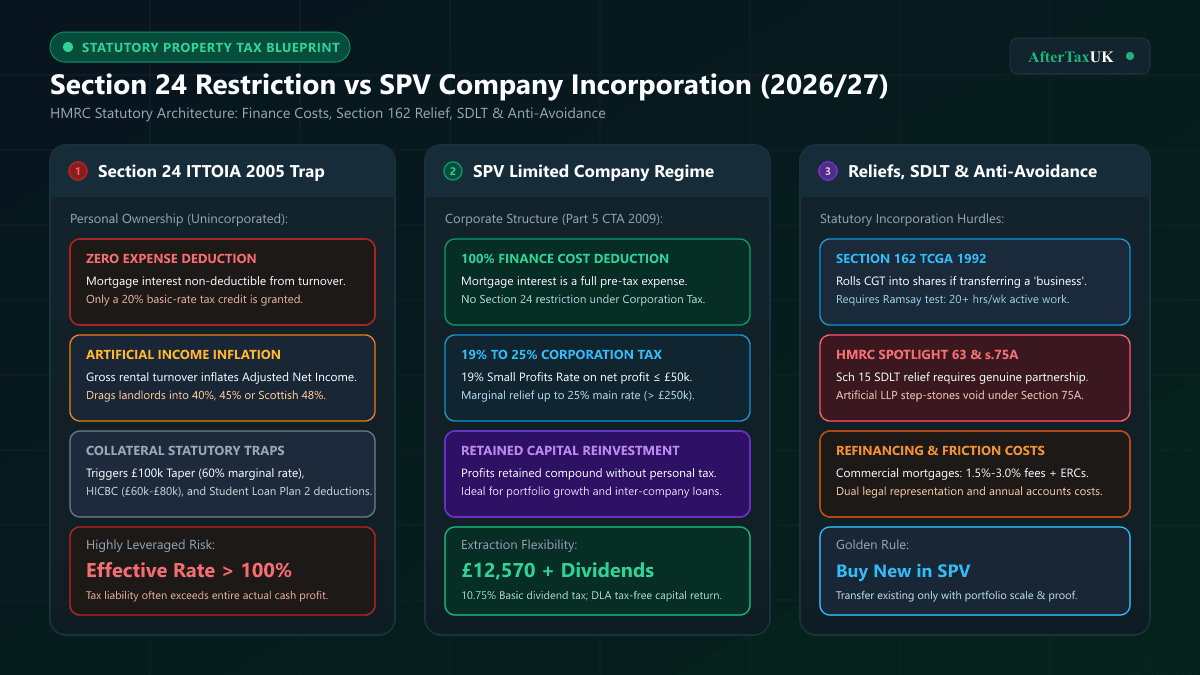
Task: Open the Retained Capital Reinvestment card
Action: [597, 474]
